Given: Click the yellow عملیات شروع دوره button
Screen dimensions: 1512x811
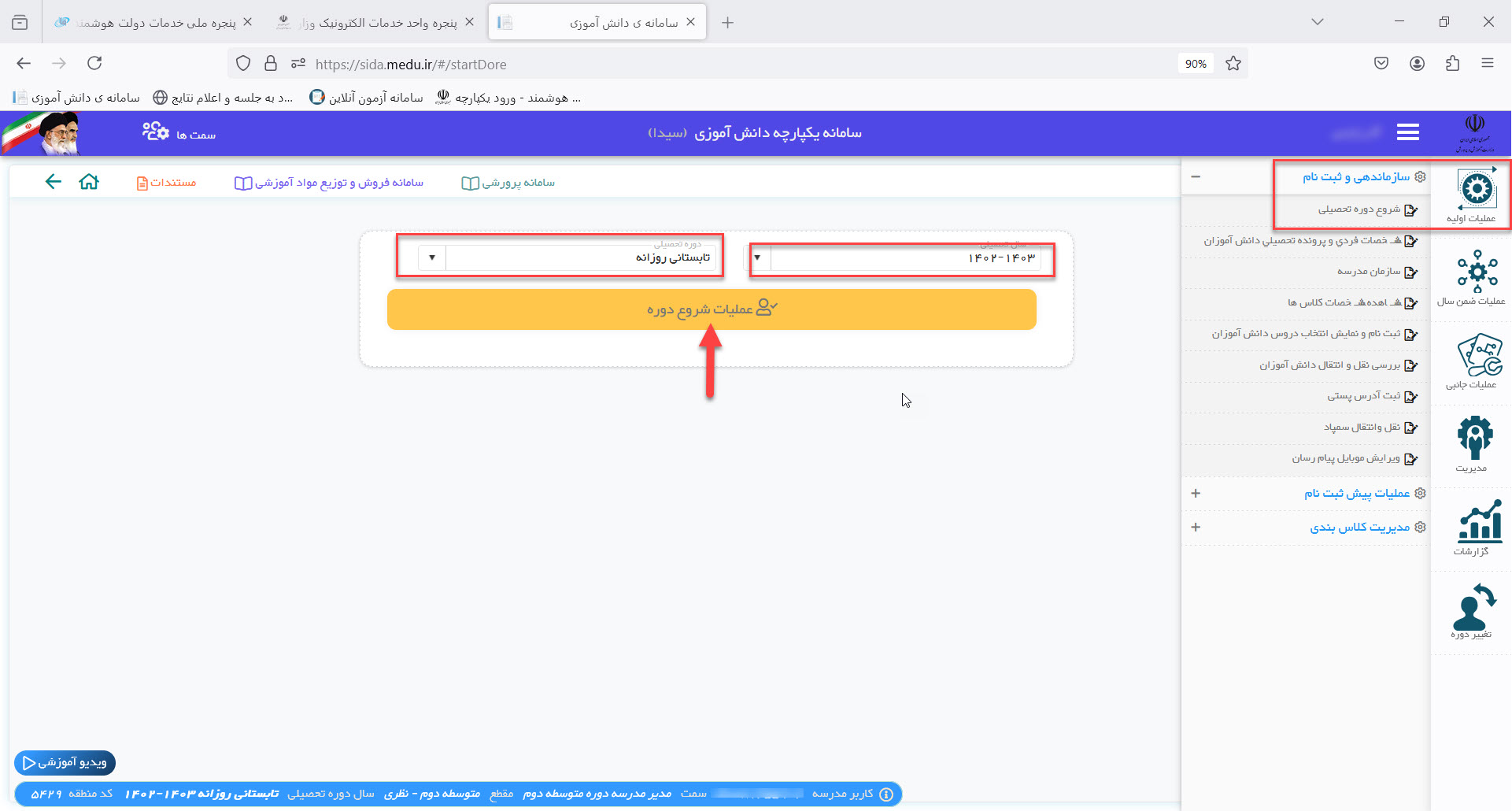Looking at the screenshot, I should click(x=711, y=309).
